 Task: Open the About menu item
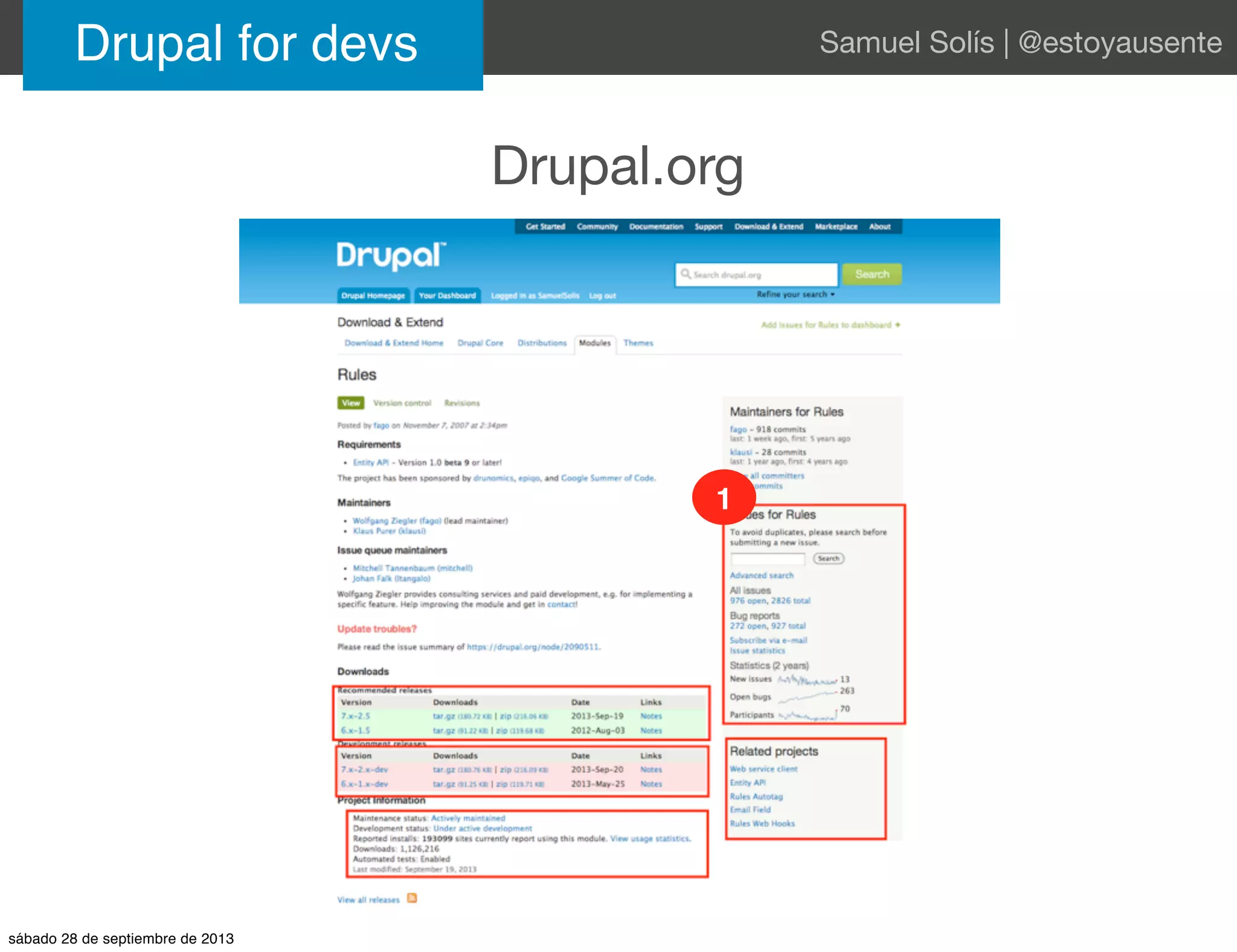[x=880, y=227]
